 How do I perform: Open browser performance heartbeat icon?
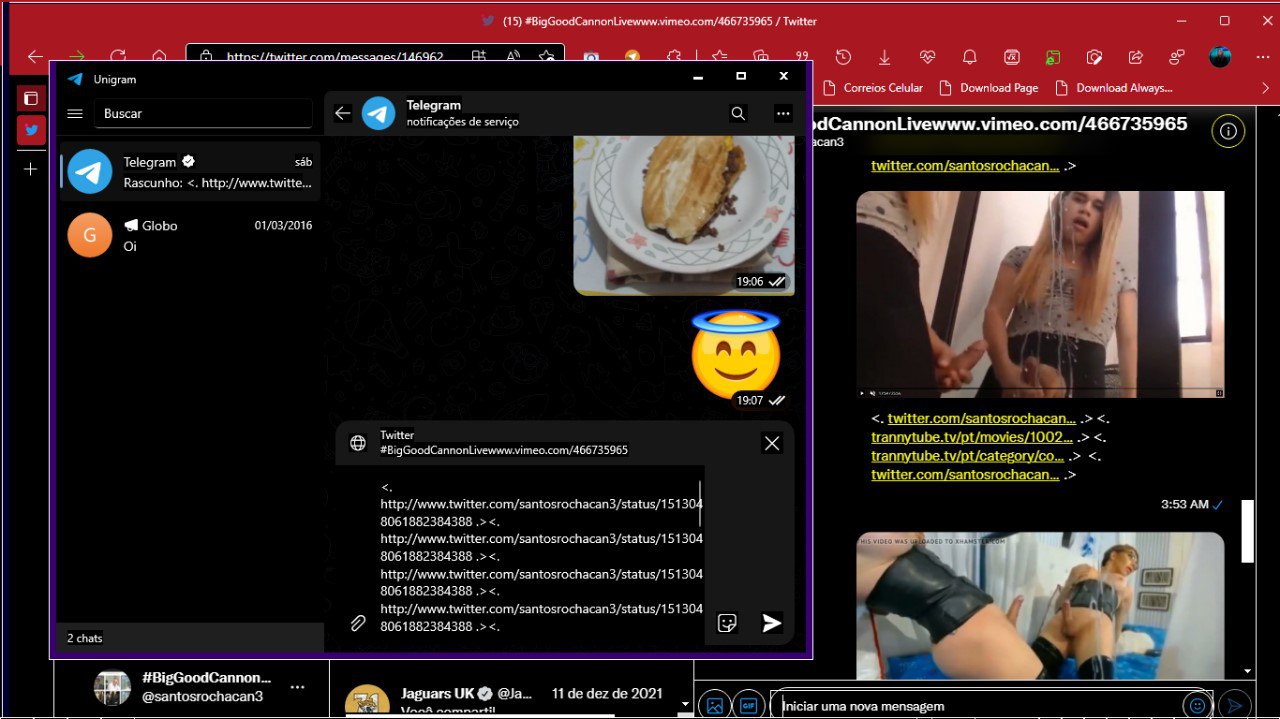[927, 57]
